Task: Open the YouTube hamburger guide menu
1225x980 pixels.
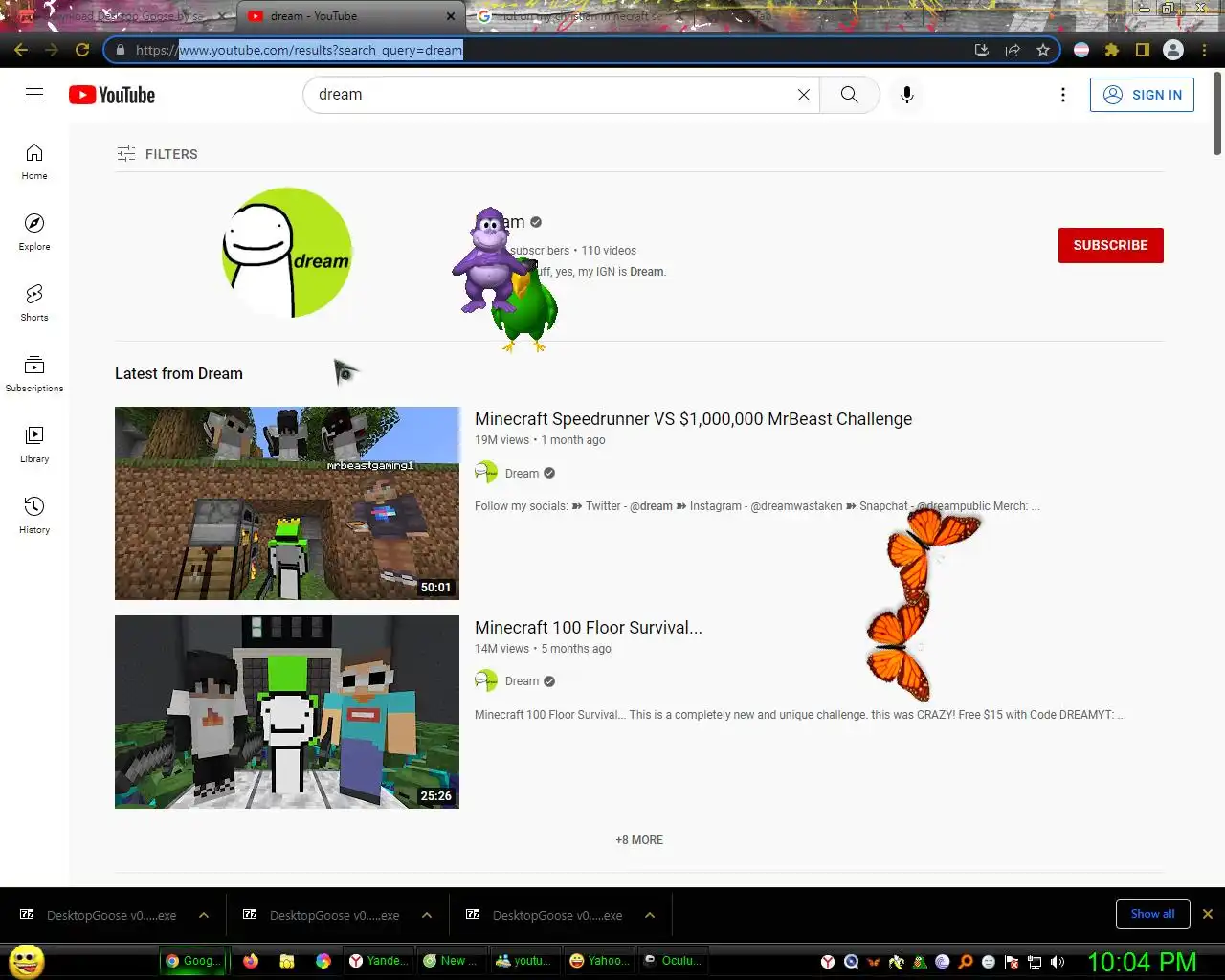Action: click(x=34, y=94)
